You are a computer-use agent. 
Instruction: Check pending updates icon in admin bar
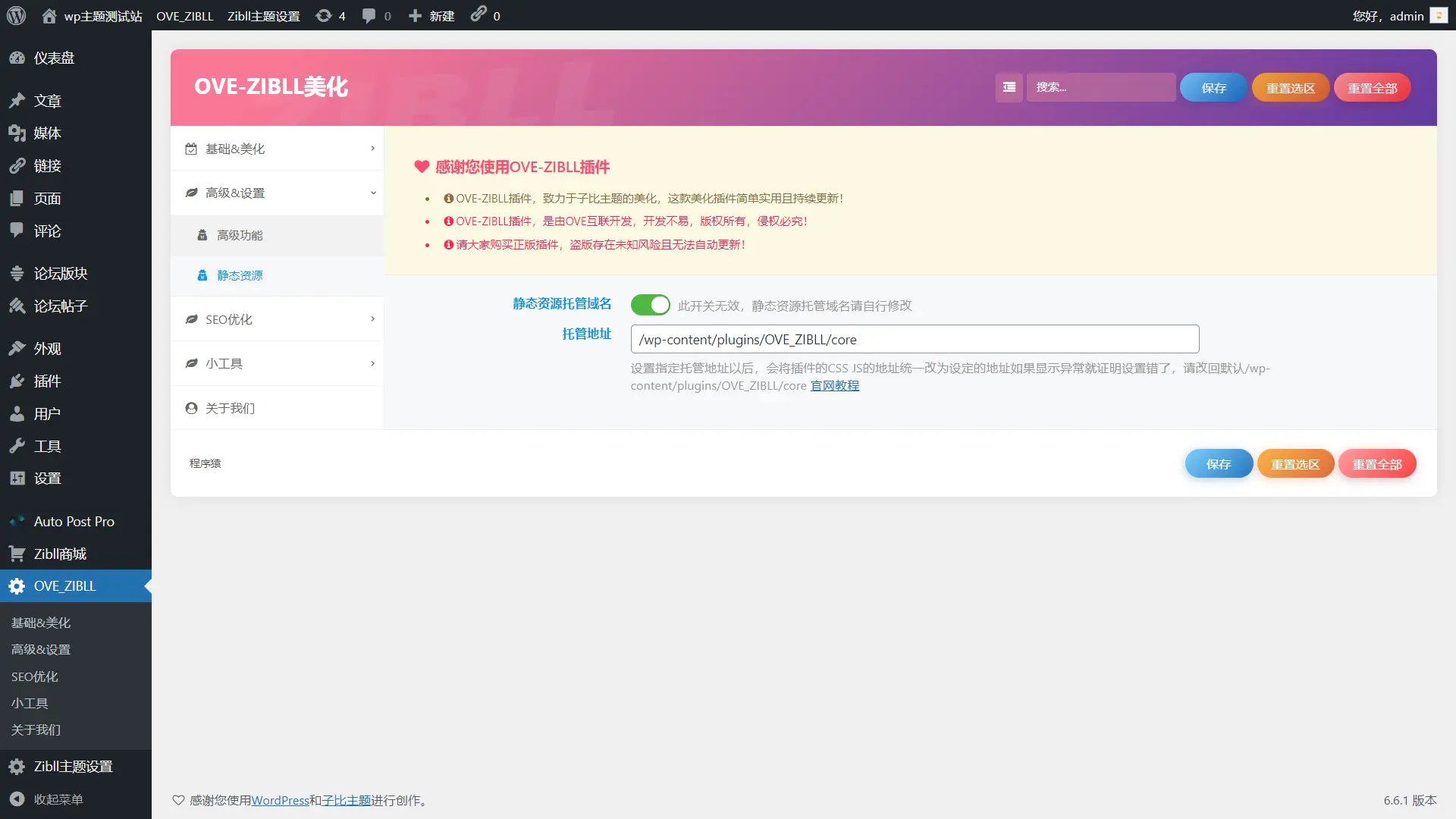324,15
